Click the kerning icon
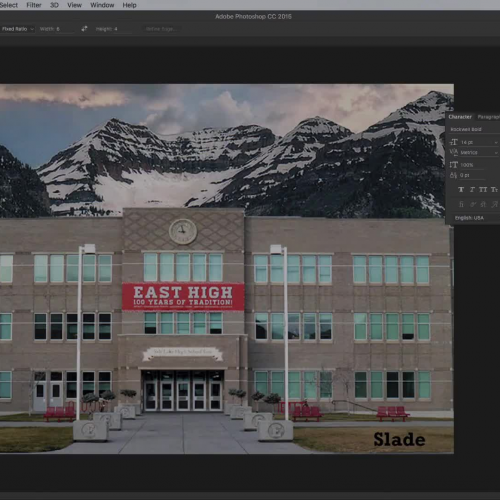 click(454, 152)
